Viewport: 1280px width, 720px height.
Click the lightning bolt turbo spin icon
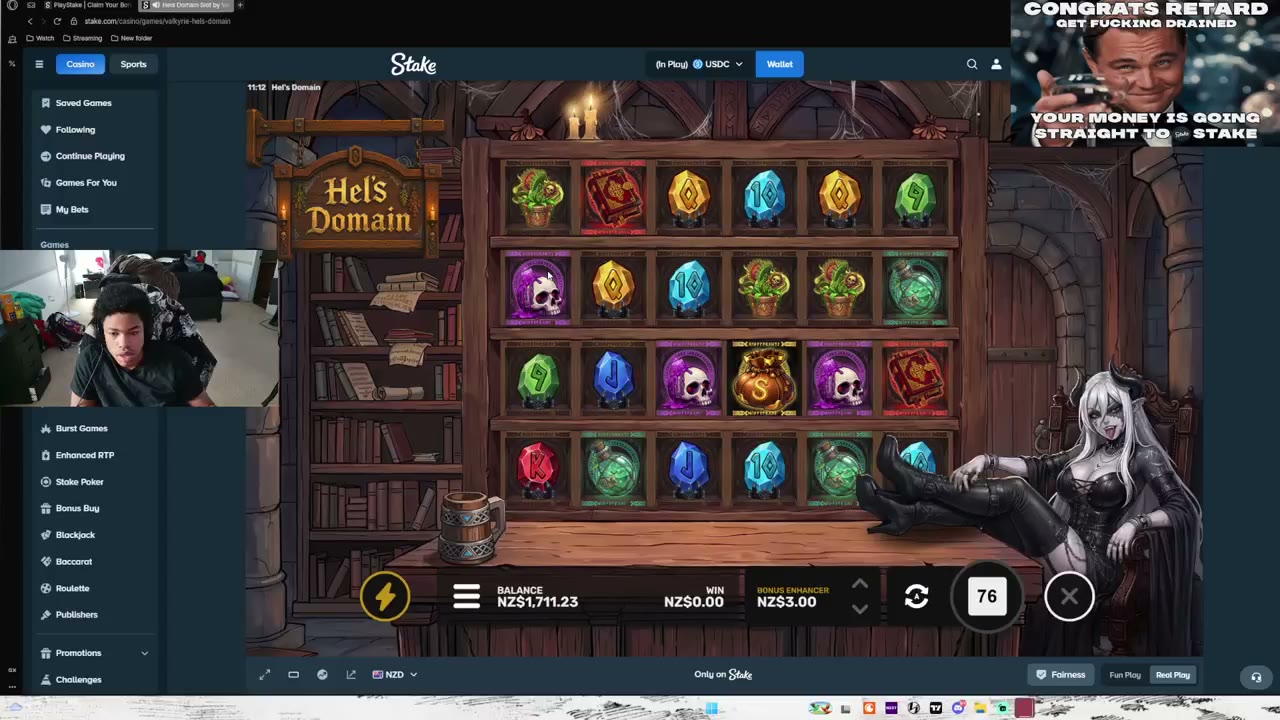coord(385,597)
